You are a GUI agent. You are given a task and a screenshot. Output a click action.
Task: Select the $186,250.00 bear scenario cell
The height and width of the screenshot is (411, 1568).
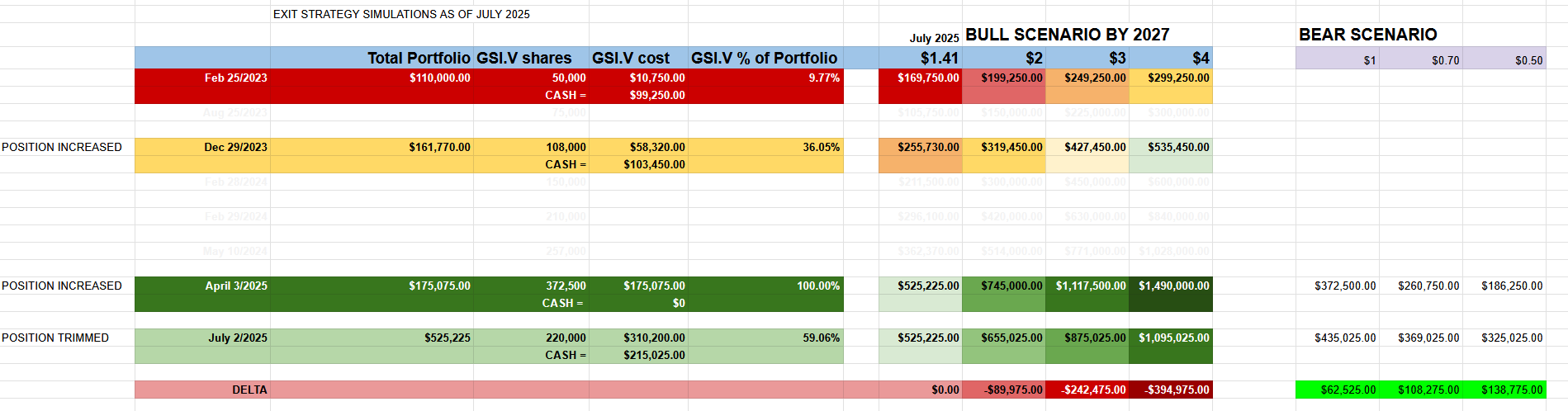(1504, 286)
